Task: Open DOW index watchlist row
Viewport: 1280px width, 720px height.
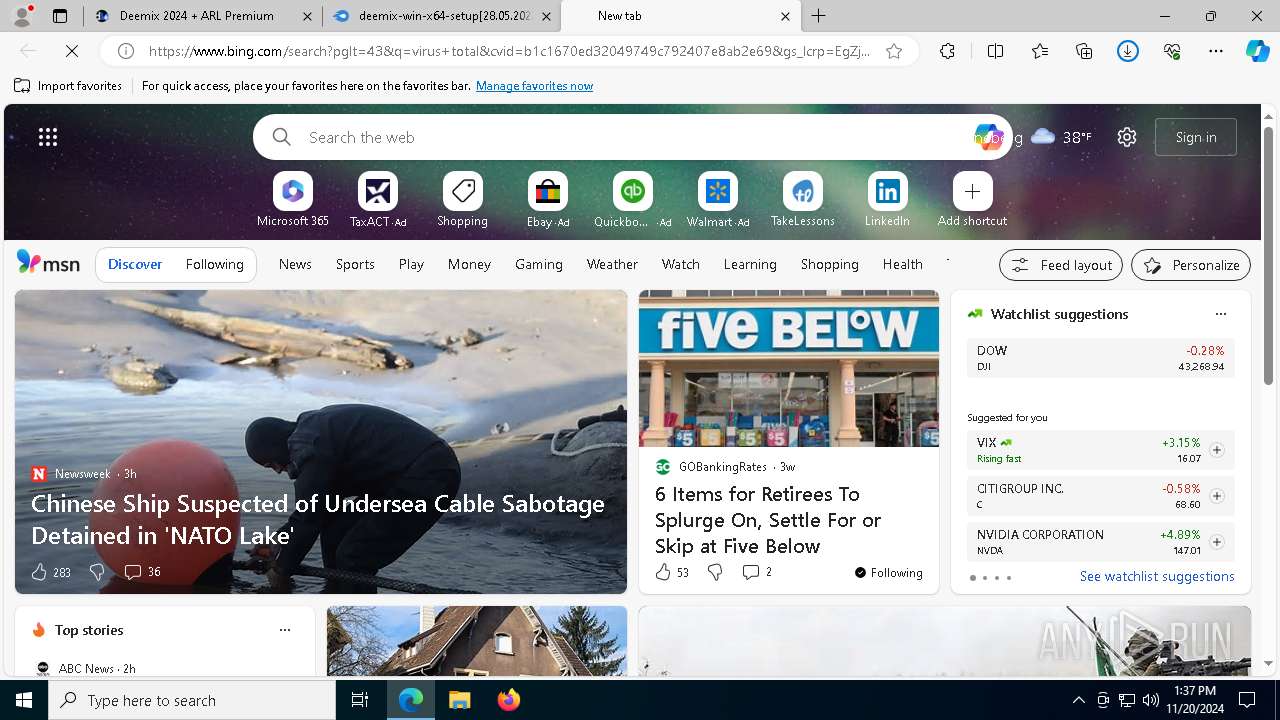Action: [1101, 358]
